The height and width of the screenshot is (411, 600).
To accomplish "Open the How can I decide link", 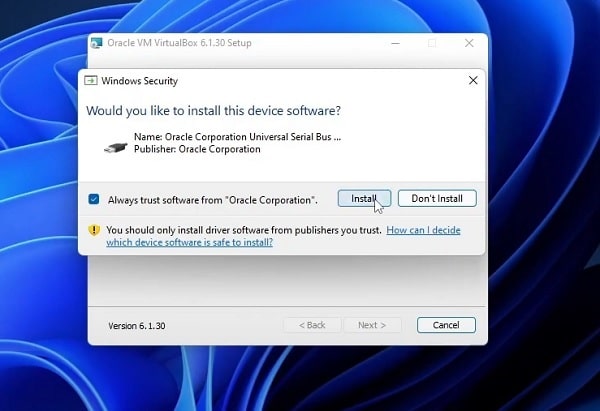I will click(x=283, y=236).
